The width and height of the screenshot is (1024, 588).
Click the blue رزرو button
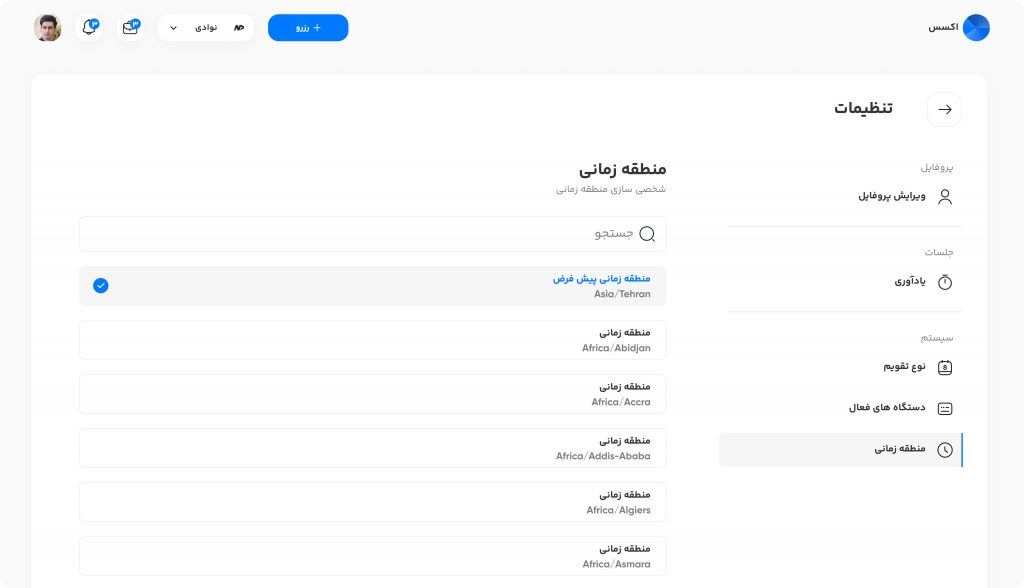308,27
